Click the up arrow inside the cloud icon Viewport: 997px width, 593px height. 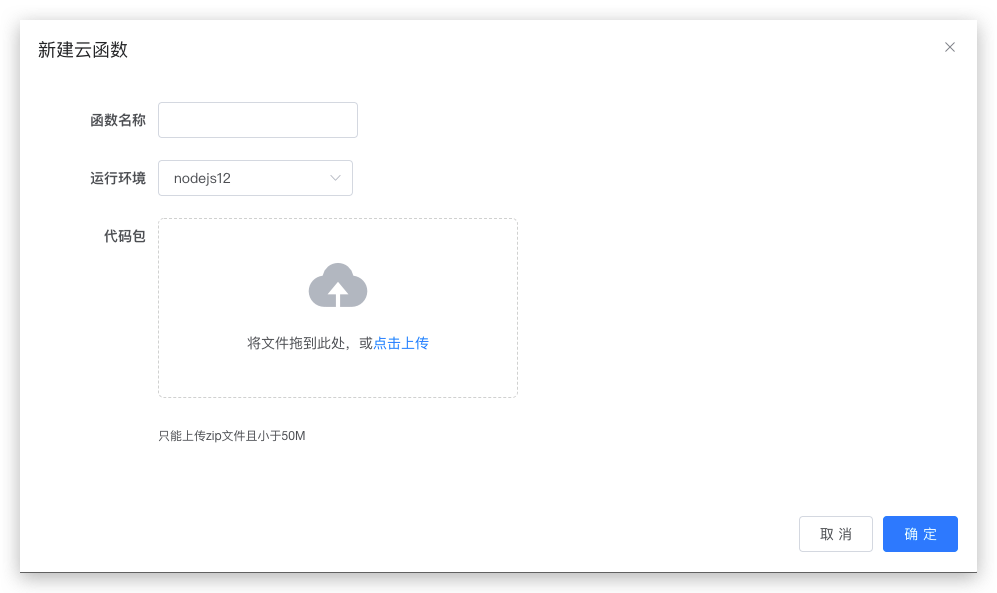click(338, 292)
